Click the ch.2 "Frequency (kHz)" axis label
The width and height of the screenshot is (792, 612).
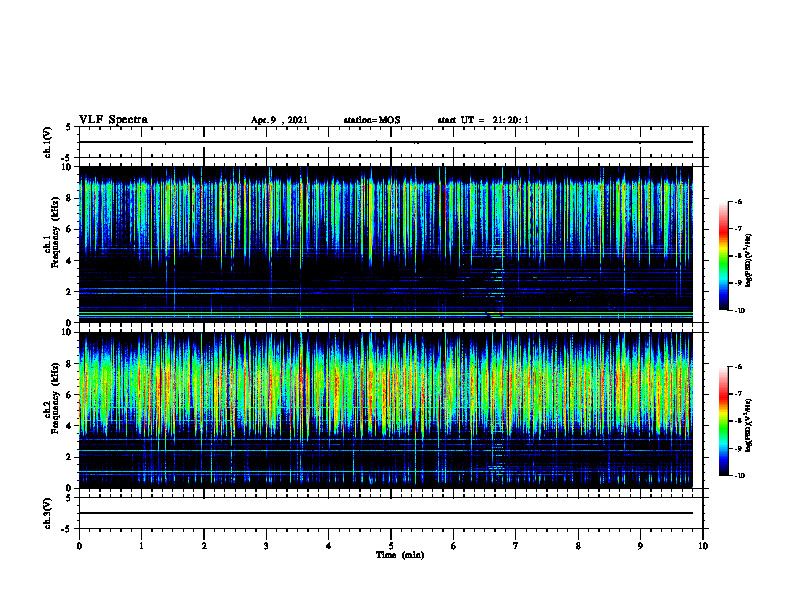click(x=56, y=398)
